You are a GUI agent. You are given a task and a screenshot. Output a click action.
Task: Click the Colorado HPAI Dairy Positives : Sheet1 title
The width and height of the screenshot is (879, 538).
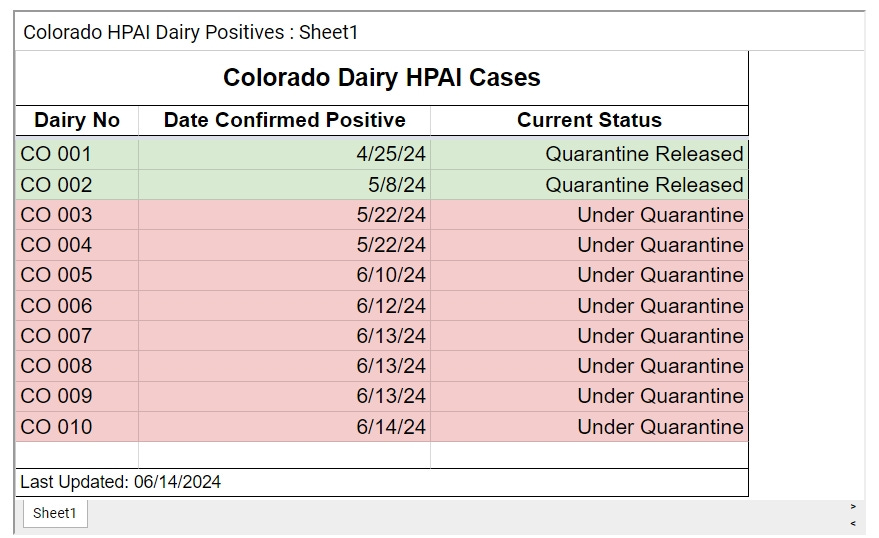(191, 33)
